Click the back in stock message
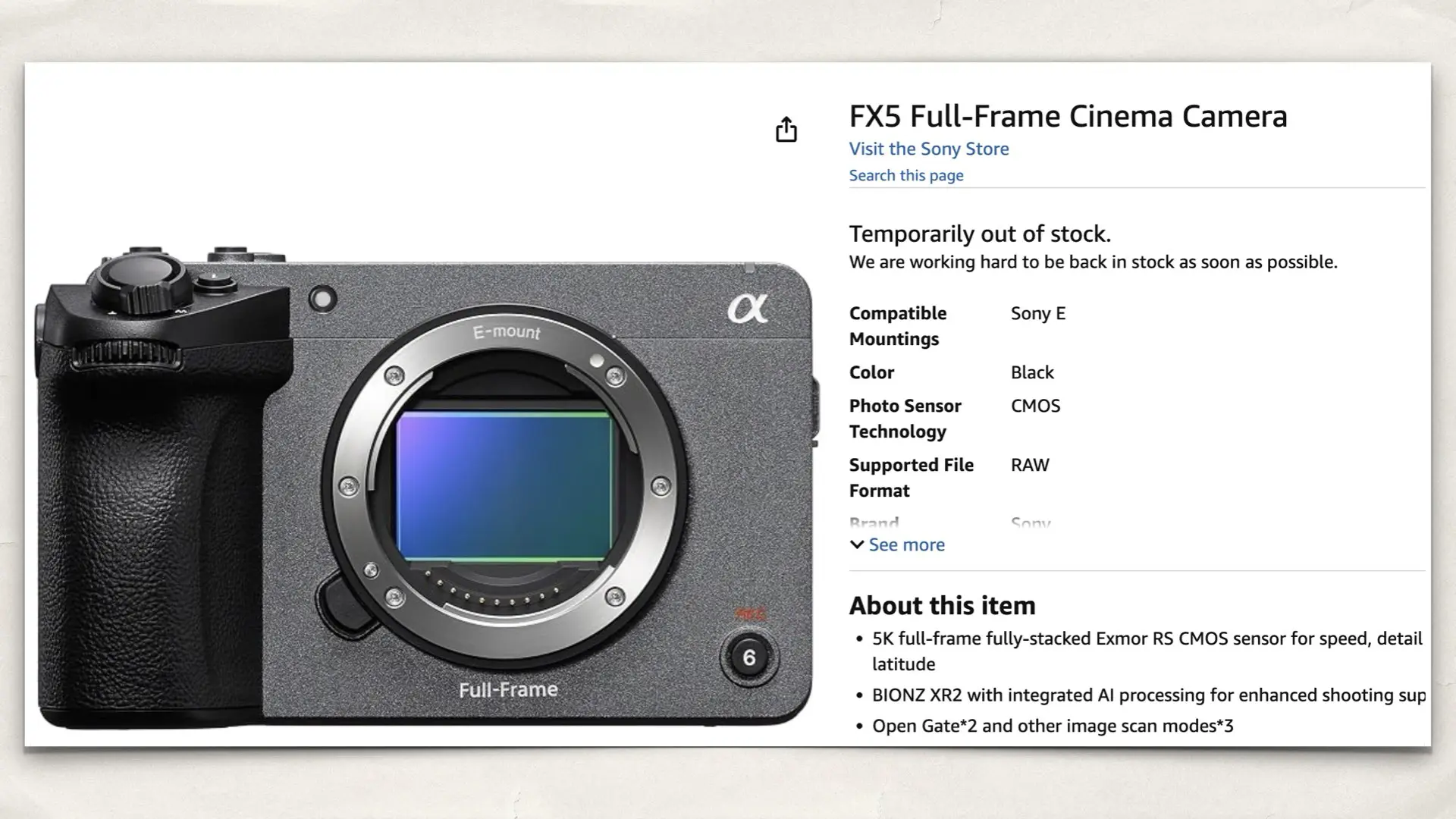Screen dimensions: 1456x819 (x=1093, y=262)
